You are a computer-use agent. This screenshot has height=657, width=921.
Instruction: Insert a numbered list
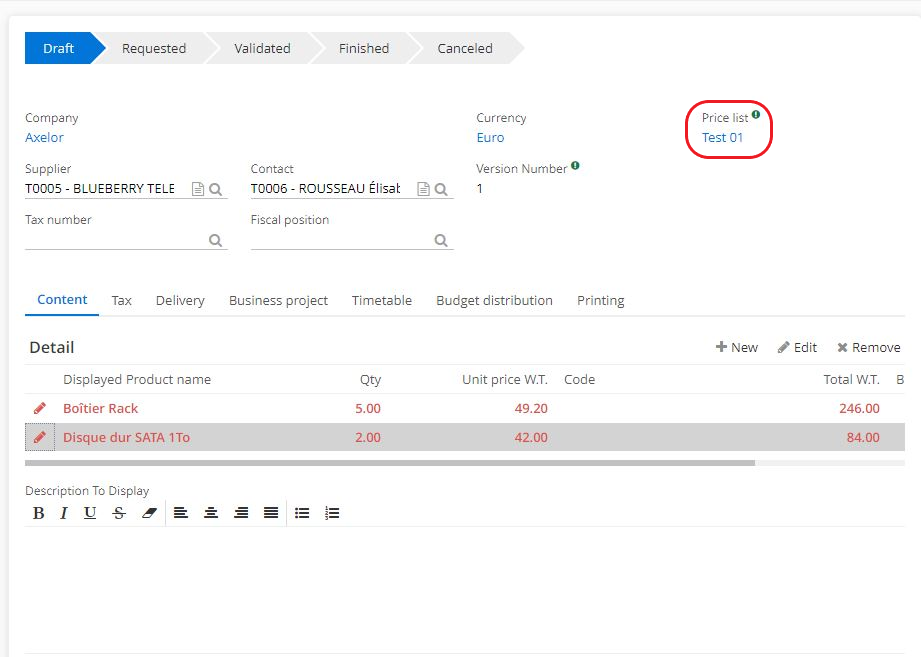(x=332, y=513)
